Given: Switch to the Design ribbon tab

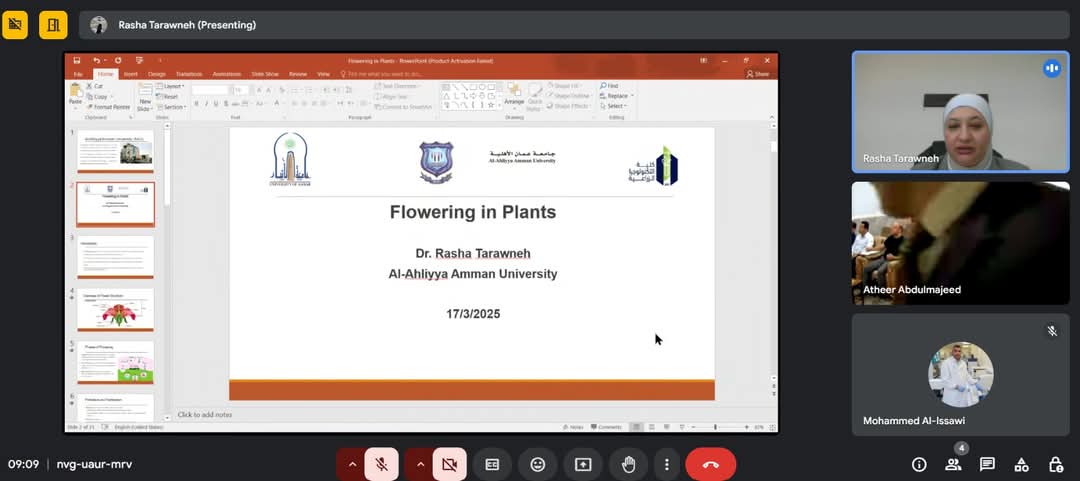Looking at the screenshot, I should pyautogui.click(x=157, y=74).
